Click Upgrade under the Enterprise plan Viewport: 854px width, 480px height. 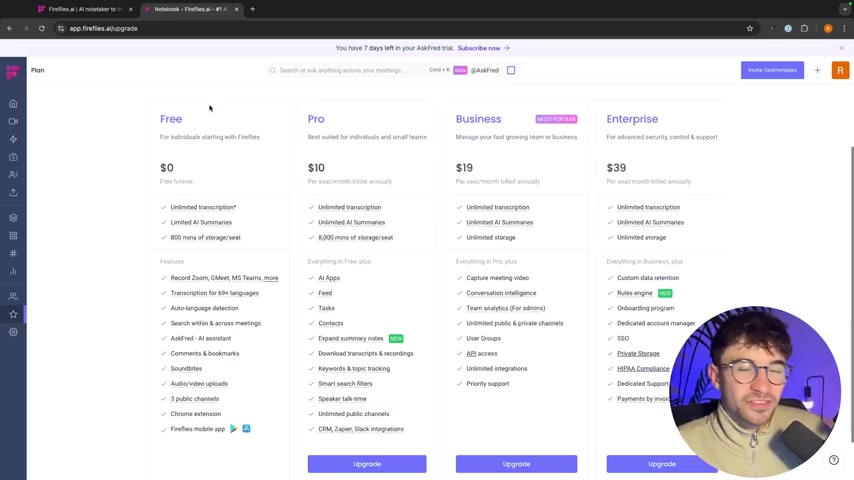(x=662, y=464)
